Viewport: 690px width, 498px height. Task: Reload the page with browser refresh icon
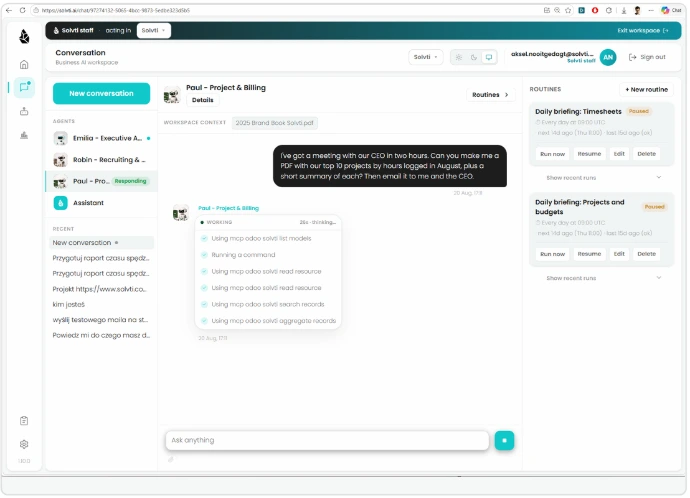(22, 10)
